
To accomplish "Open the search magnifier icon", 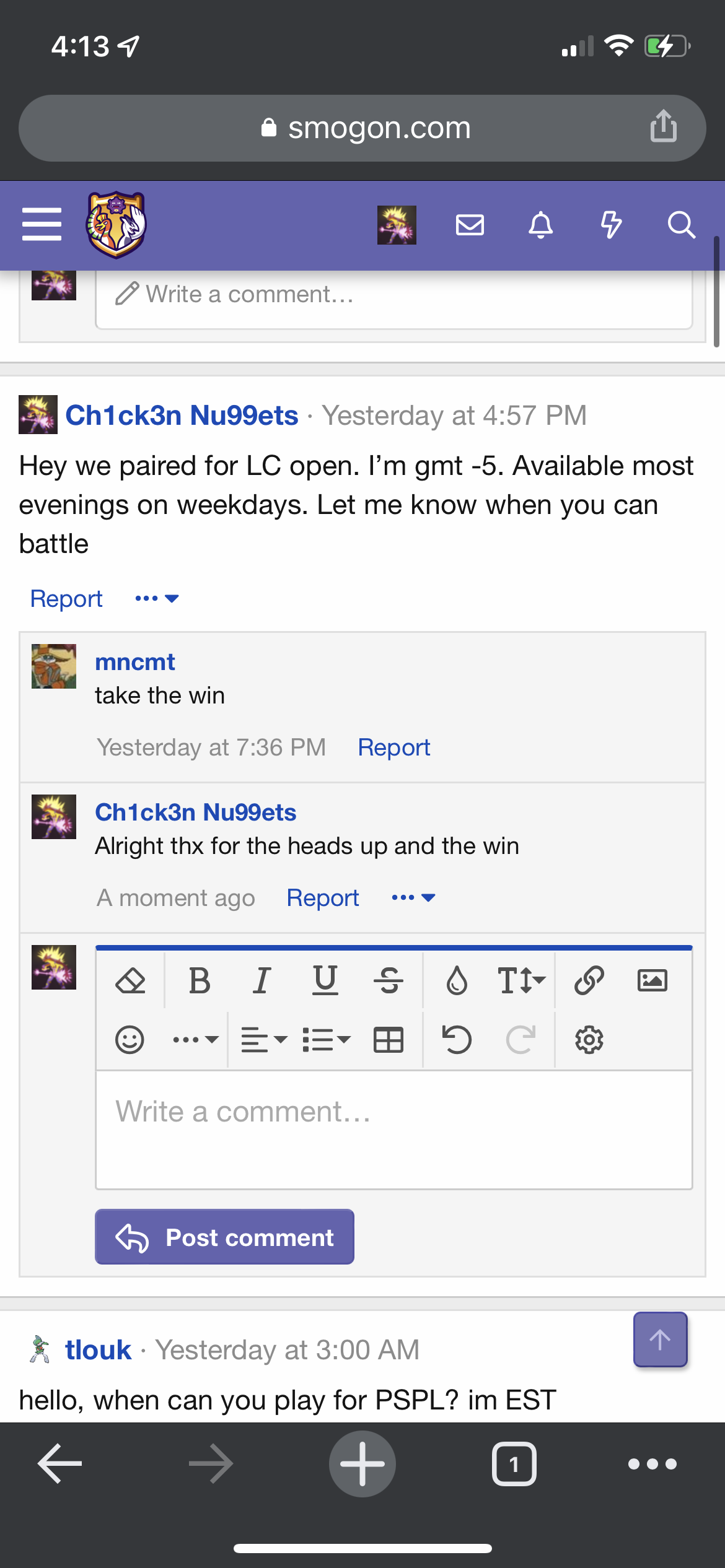I will click(x=681, y=225).
